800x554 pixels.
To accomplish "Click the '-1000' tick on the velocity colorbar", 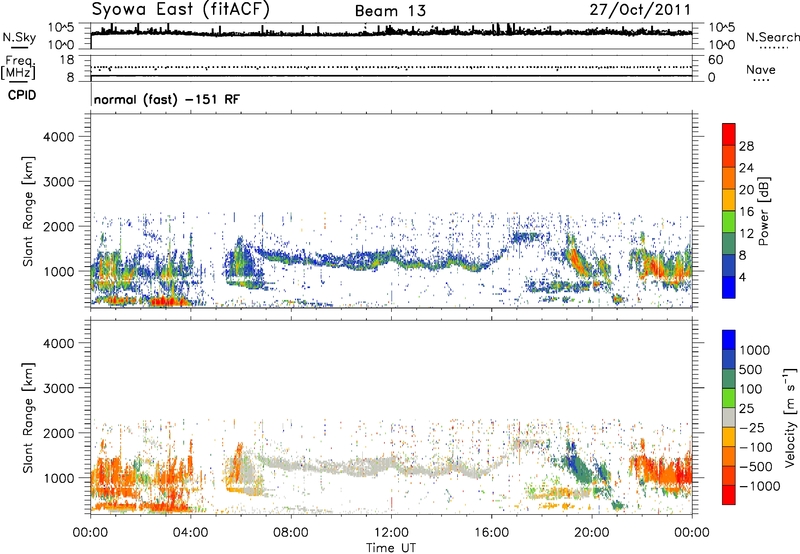I will [760, 486].
